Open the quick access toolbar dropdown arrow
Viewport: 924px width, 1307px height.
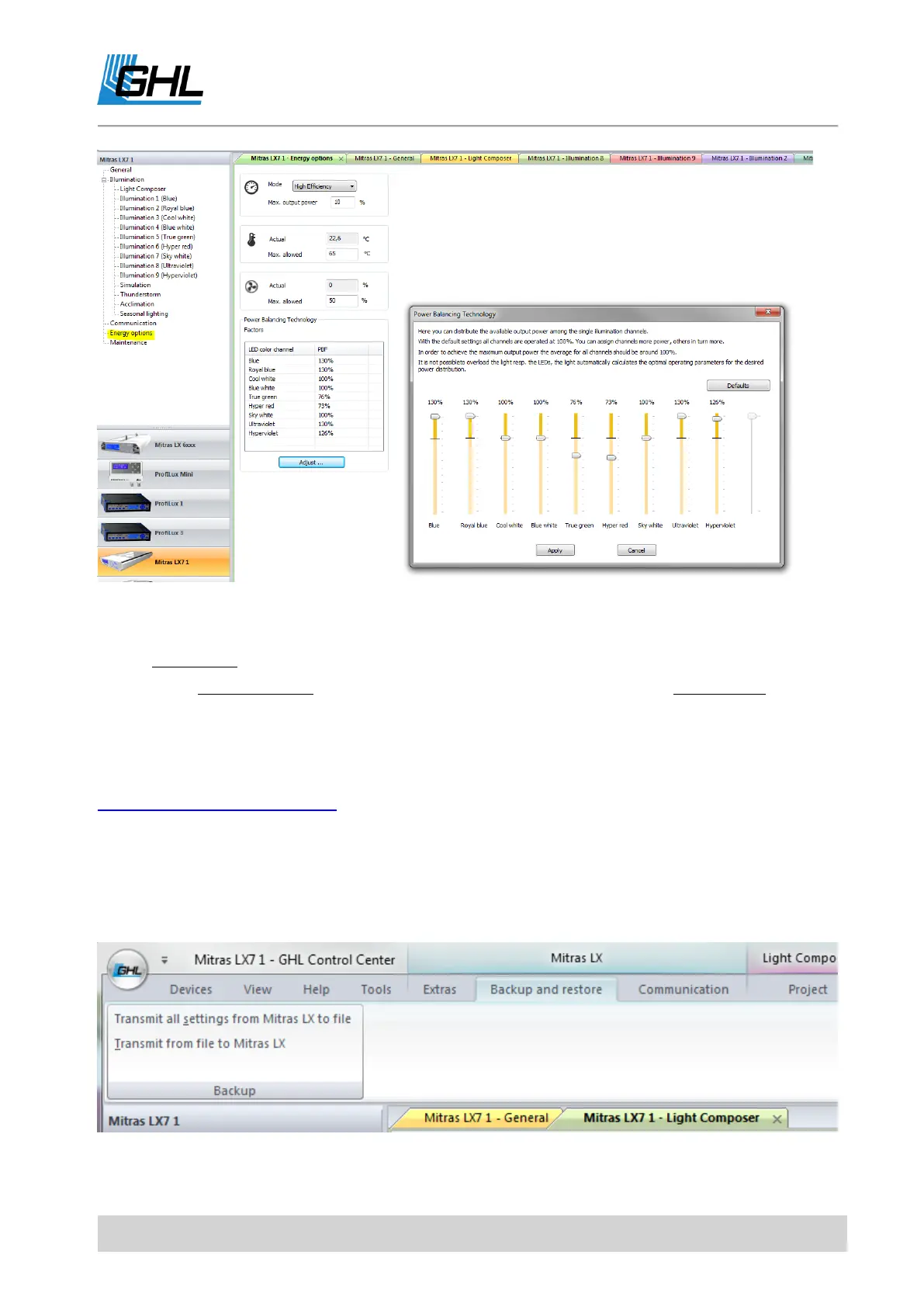tap(164, 960)
